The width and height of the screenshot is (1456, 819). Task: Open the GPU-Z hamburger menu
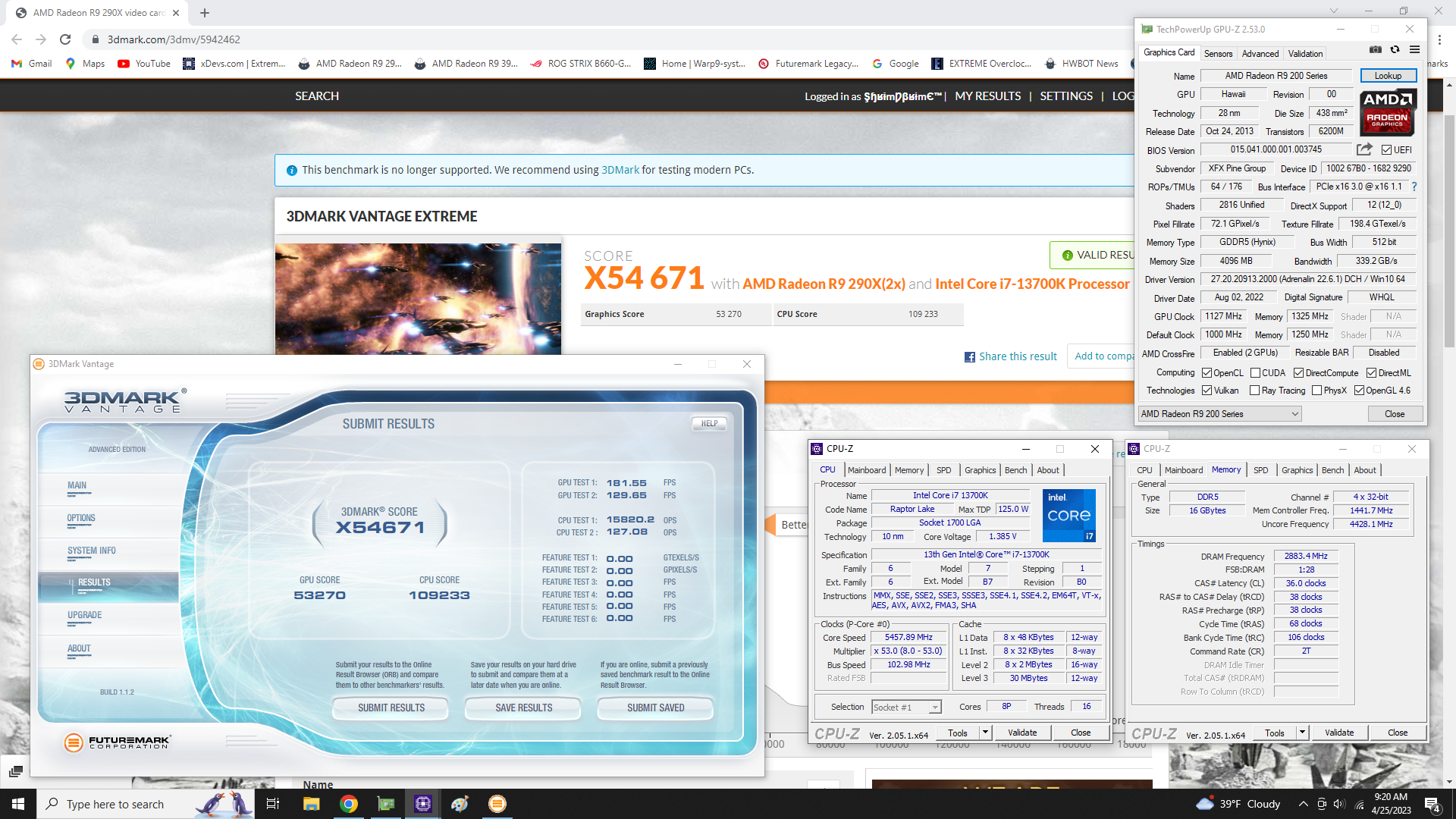click(1414, 50)
